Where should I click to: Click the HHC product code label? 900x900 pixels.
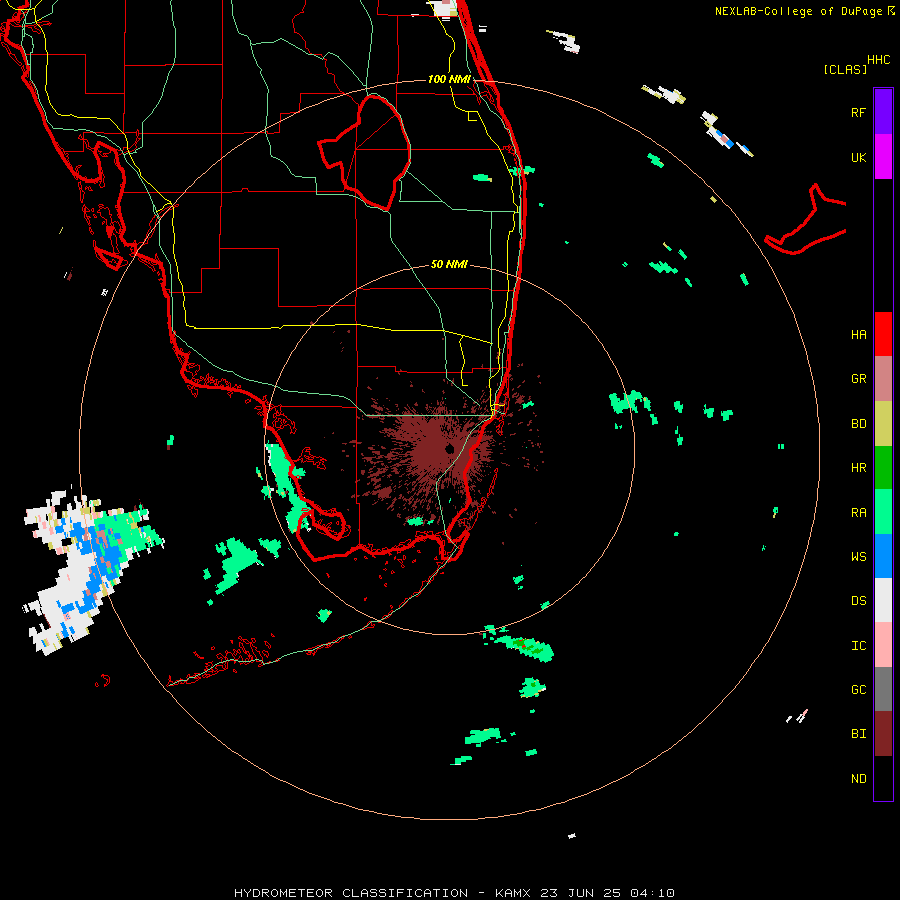[879, 60]
